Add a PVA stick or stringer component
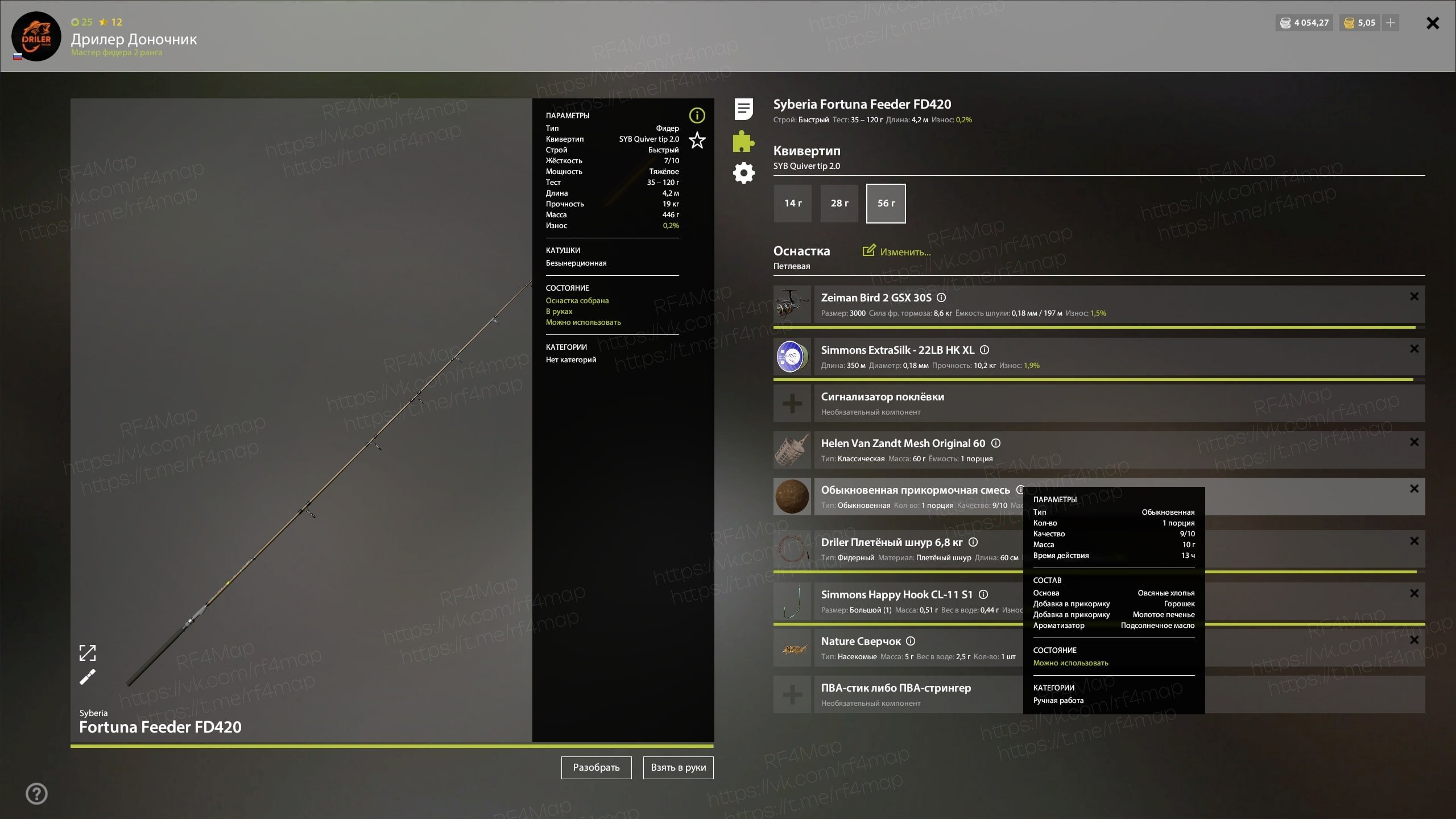The image size is (1456, 819). click(x=792, y=694)
